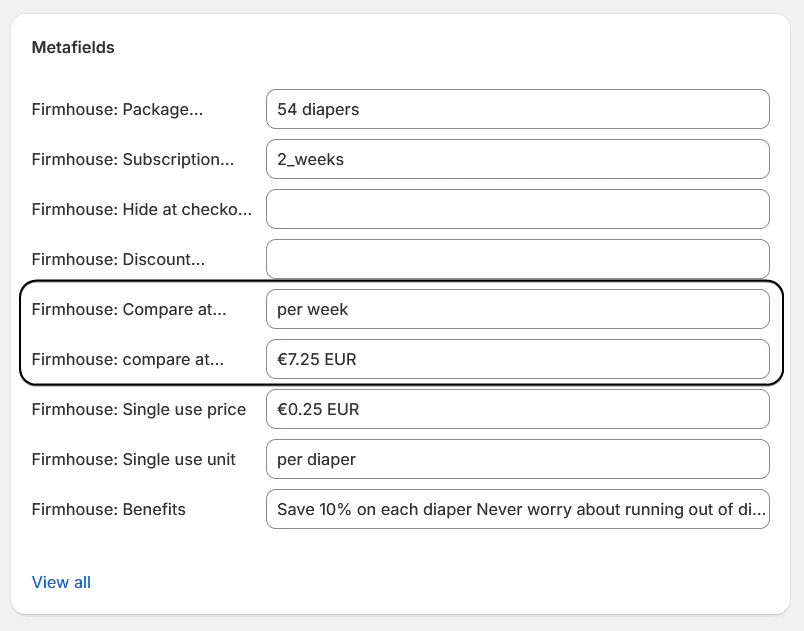Focus the 'per diaper' Single use unit input
804x631 pixels.
(x=517, y=459)
